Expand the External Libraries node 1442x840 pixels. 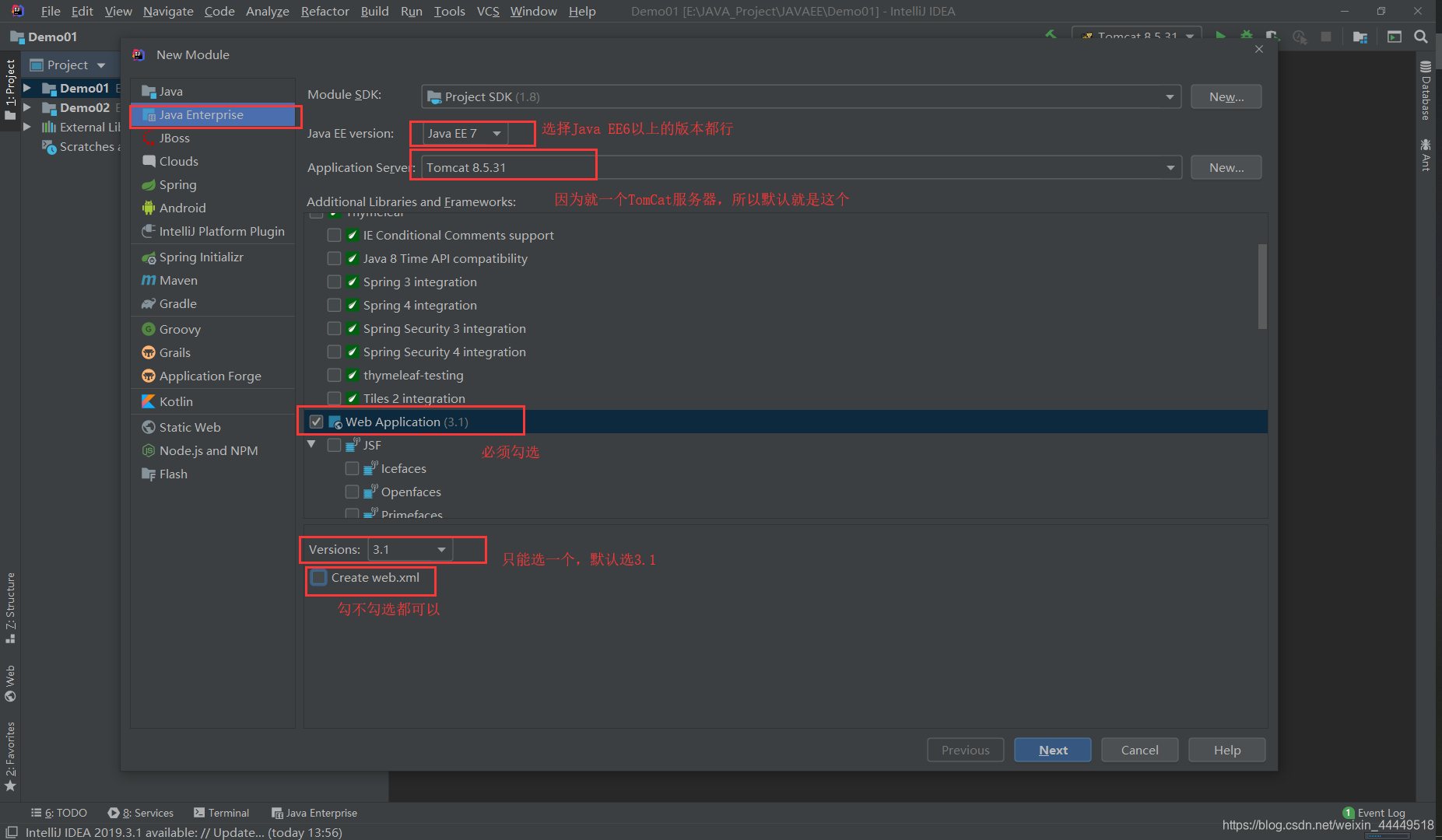pyautogui.click(x=27, y=127)
